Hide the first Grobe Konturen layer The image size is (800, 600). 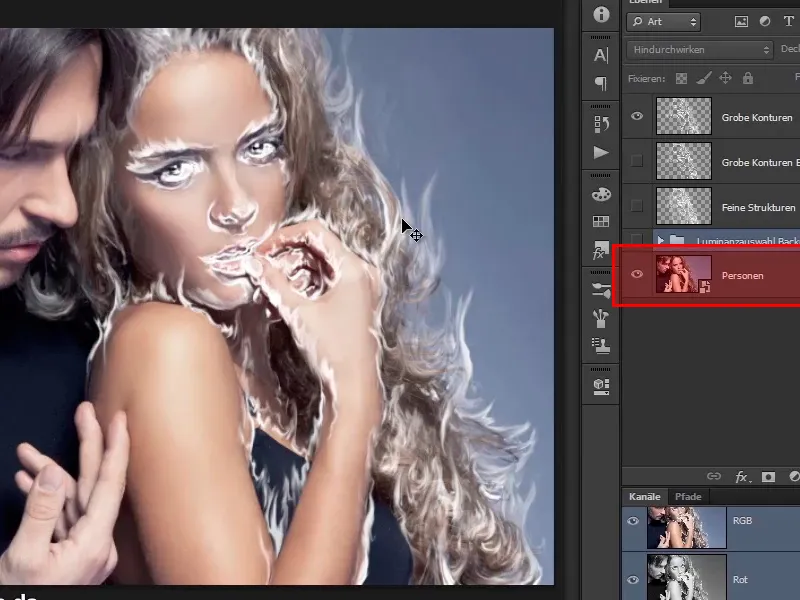pos(637,116)
